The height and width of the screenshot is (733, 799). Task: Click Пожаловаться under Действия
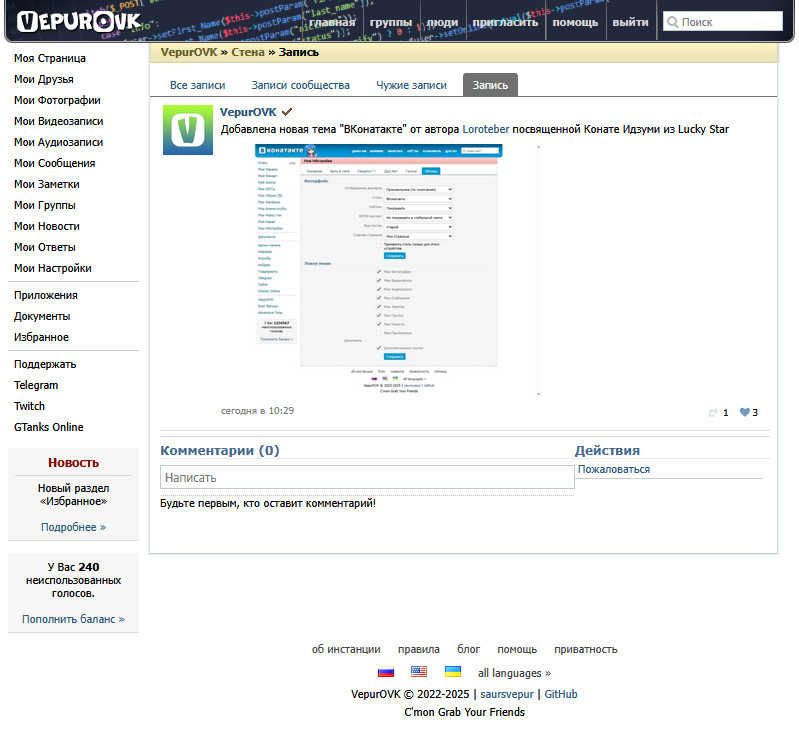(614, 469)
